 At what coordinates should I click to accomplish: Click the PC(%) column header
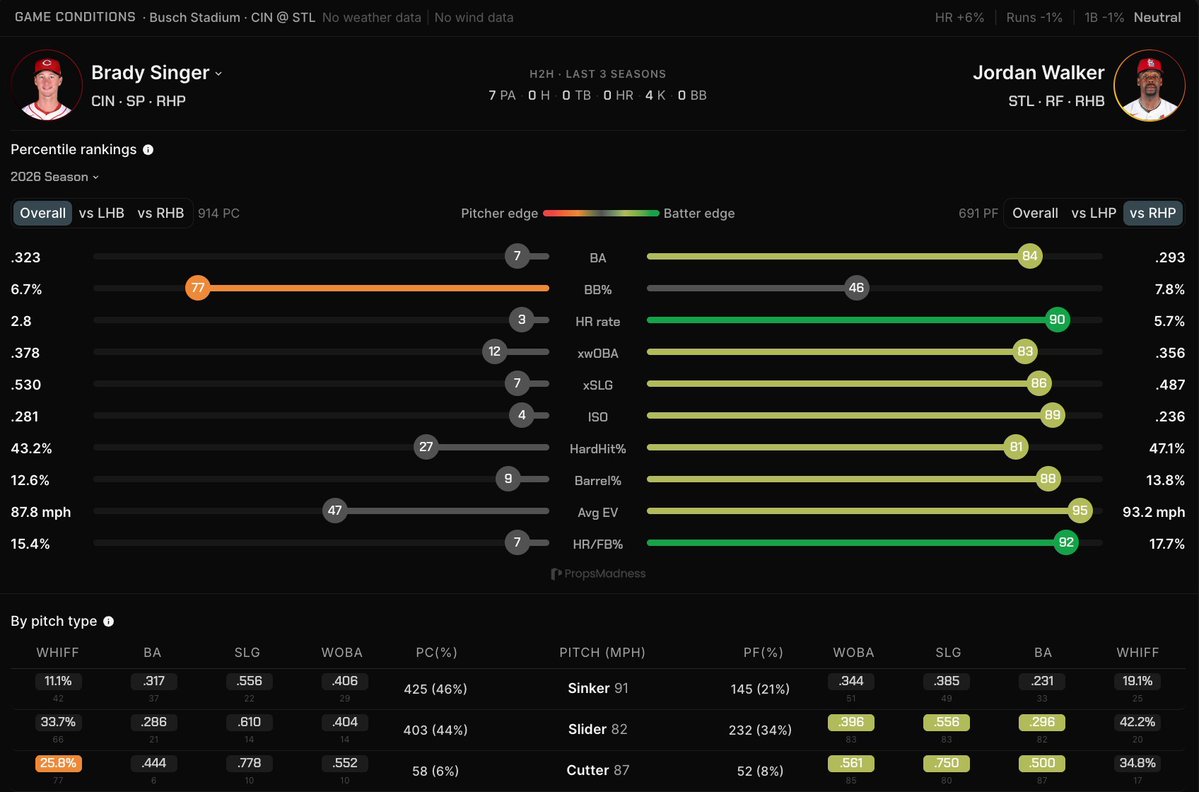(437, 653)
